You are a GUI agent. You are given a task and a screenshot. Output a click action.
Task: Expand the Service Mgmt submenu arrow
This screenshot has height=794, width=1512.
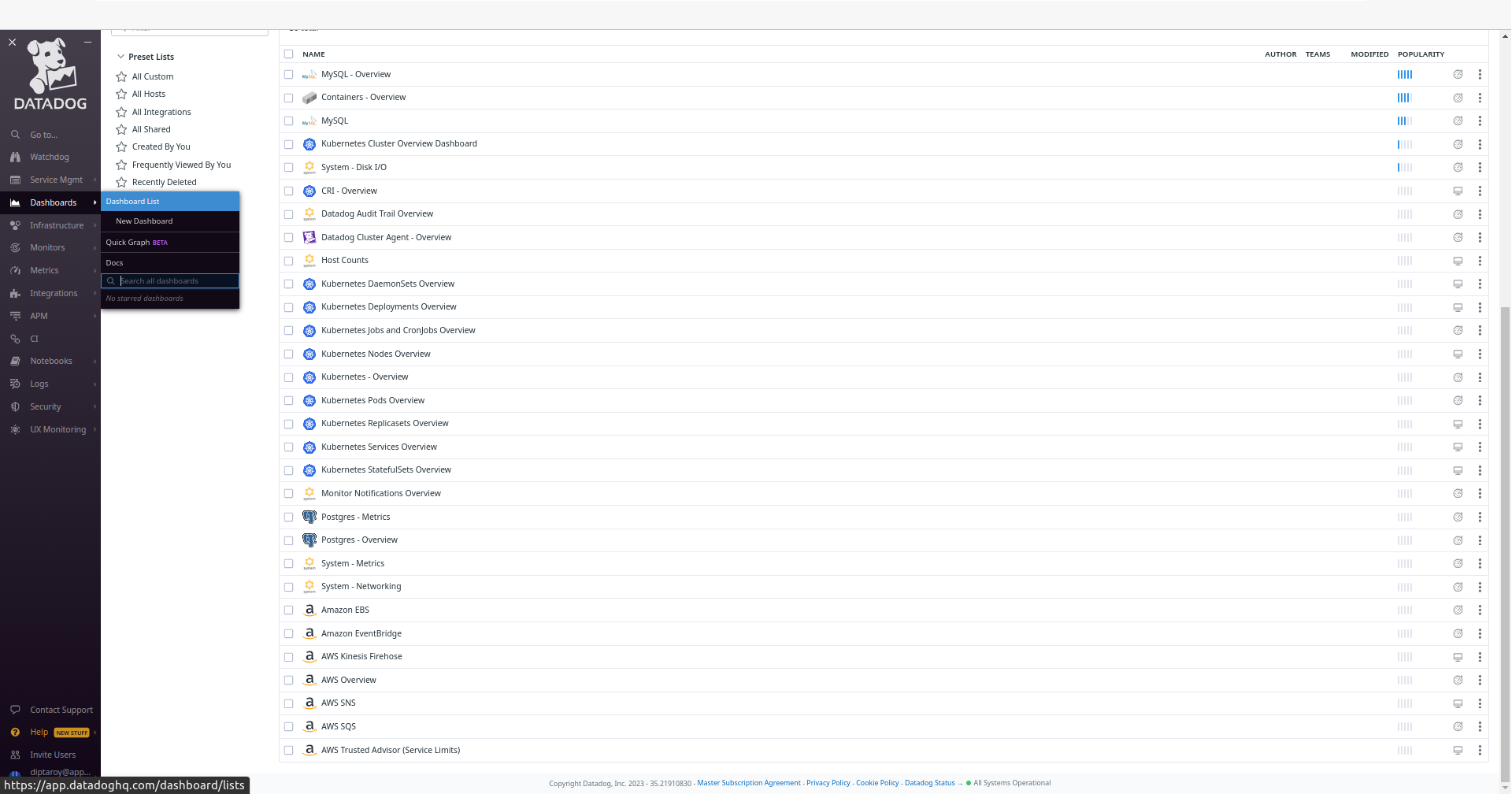point(94,180)
